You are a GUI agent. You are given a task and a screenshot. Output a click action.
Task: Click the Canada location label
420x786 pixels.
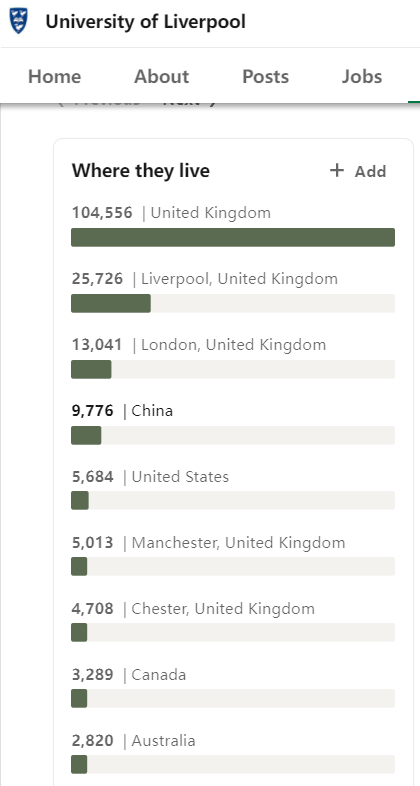pyautogui.click(x=159, y=675)
